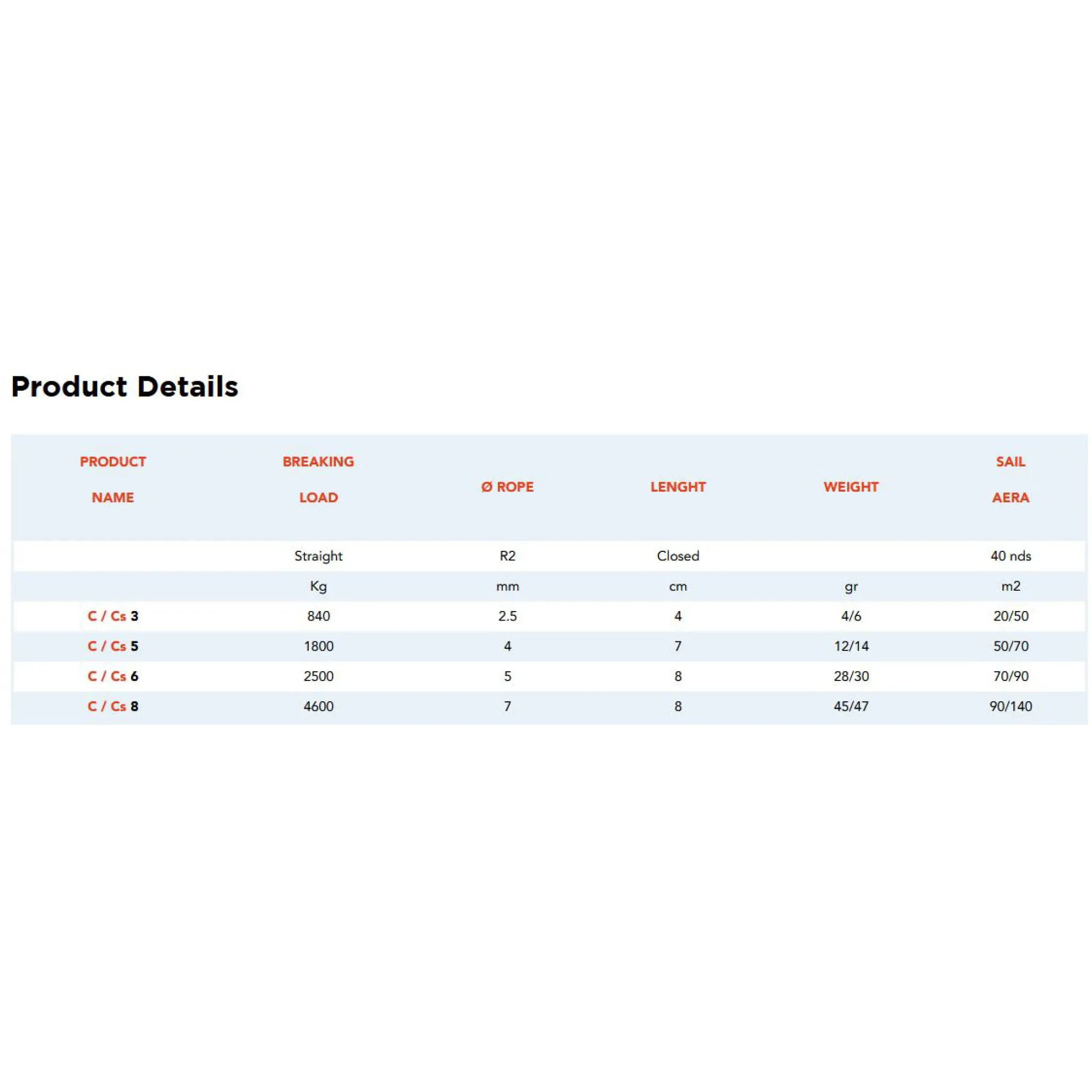Click the Ø ROPE column header

507,487
